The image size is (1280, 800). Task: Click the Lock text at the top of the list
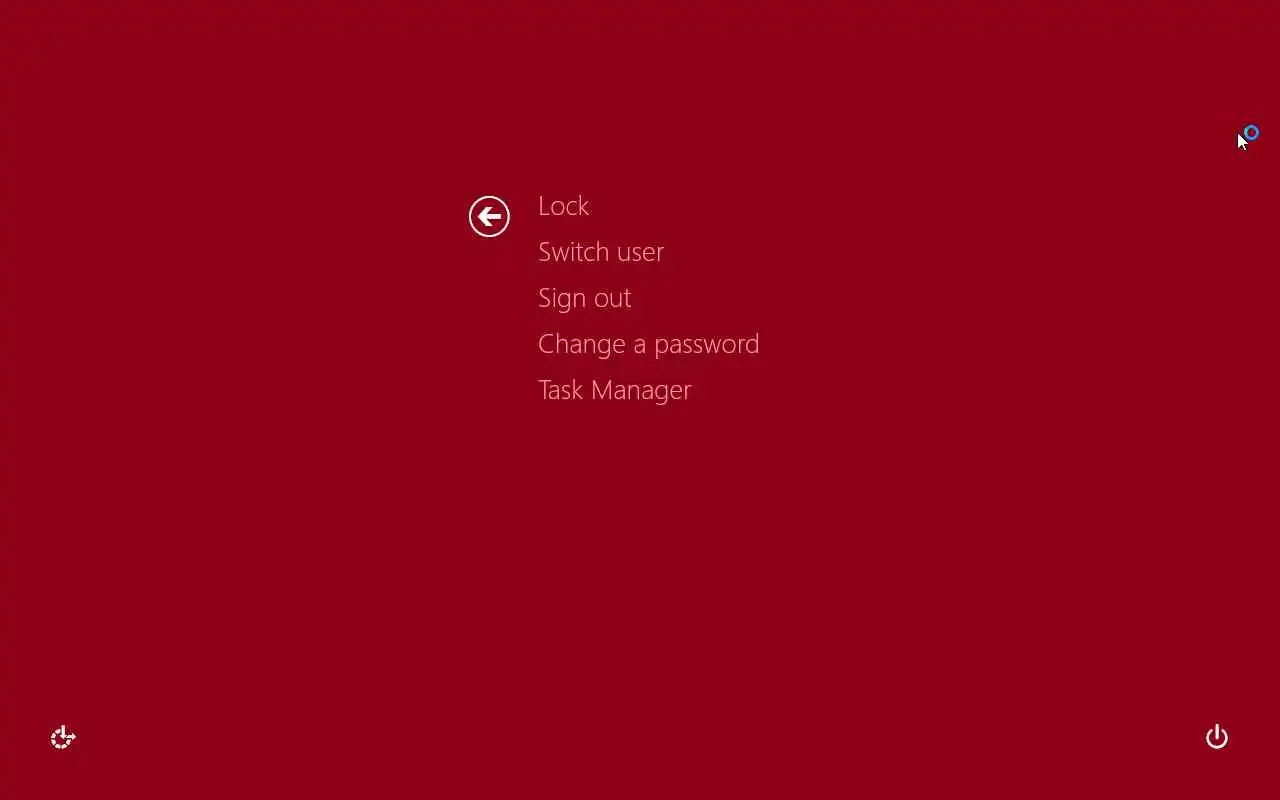563,206
